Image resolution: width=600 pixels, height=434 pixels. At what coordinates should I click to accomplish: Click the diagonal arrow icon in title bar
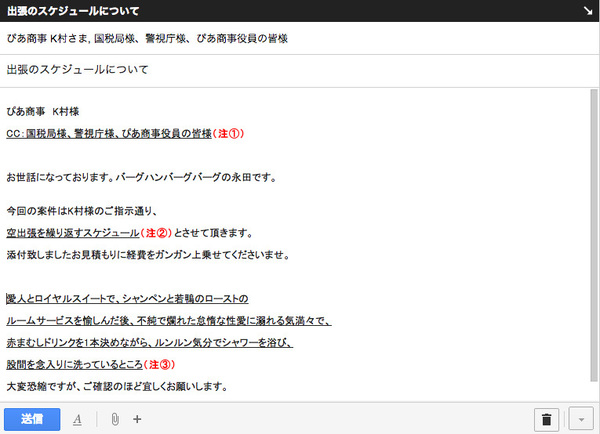[x=586, y=11]
